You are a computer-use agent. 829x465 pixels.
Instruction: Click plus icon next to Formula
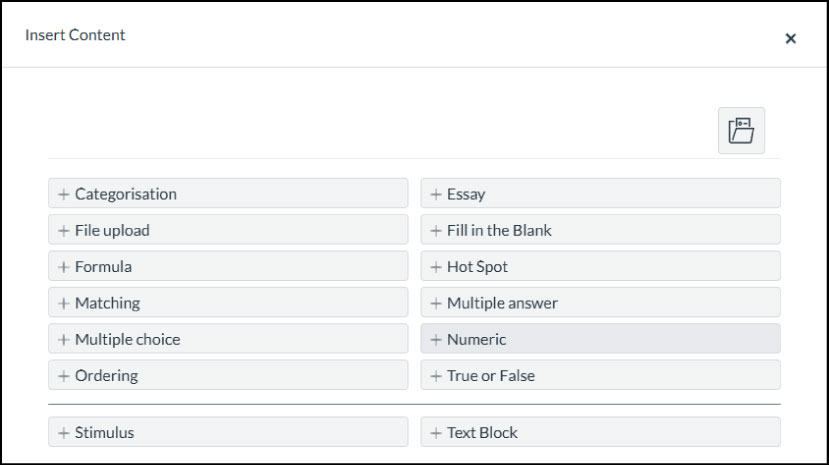(64, 267)
